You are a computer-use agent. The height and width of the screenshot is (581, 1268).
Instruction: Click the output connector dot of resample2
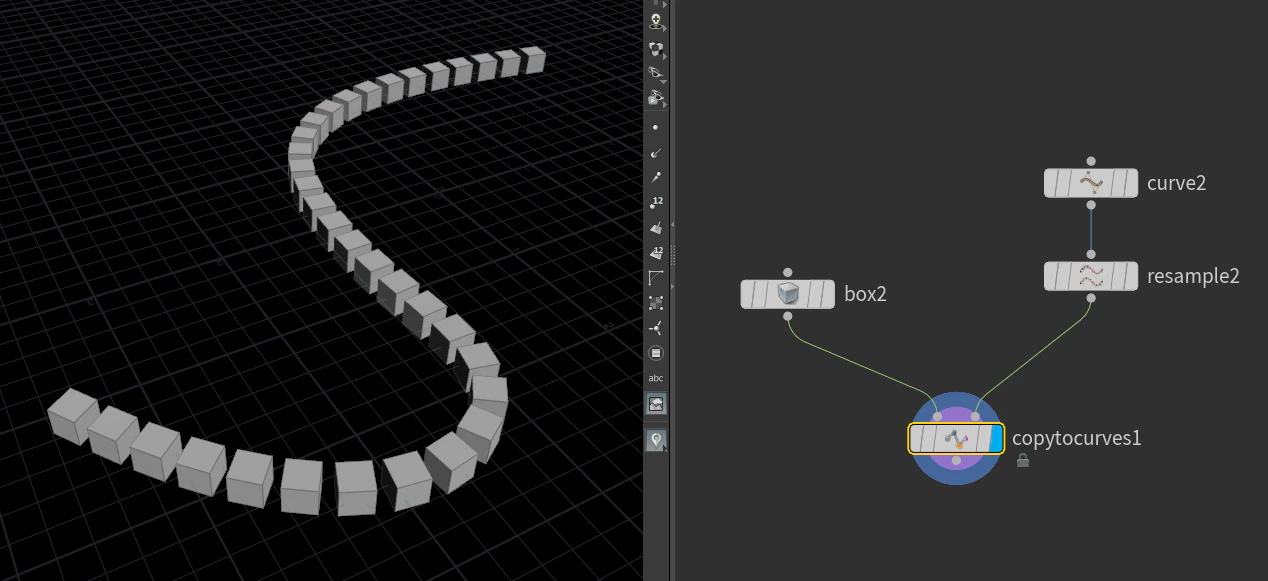[x=1091, y=298]
